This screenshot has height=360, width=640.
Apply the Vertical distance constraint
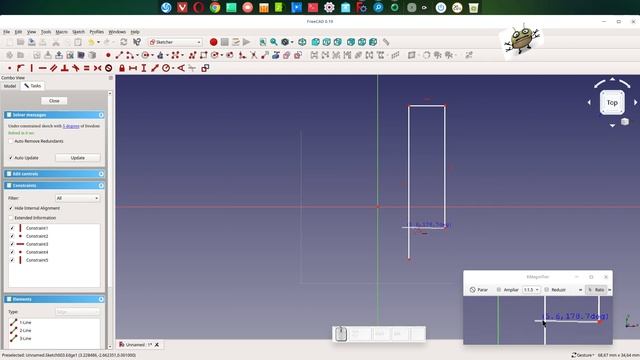pos(144,68)
